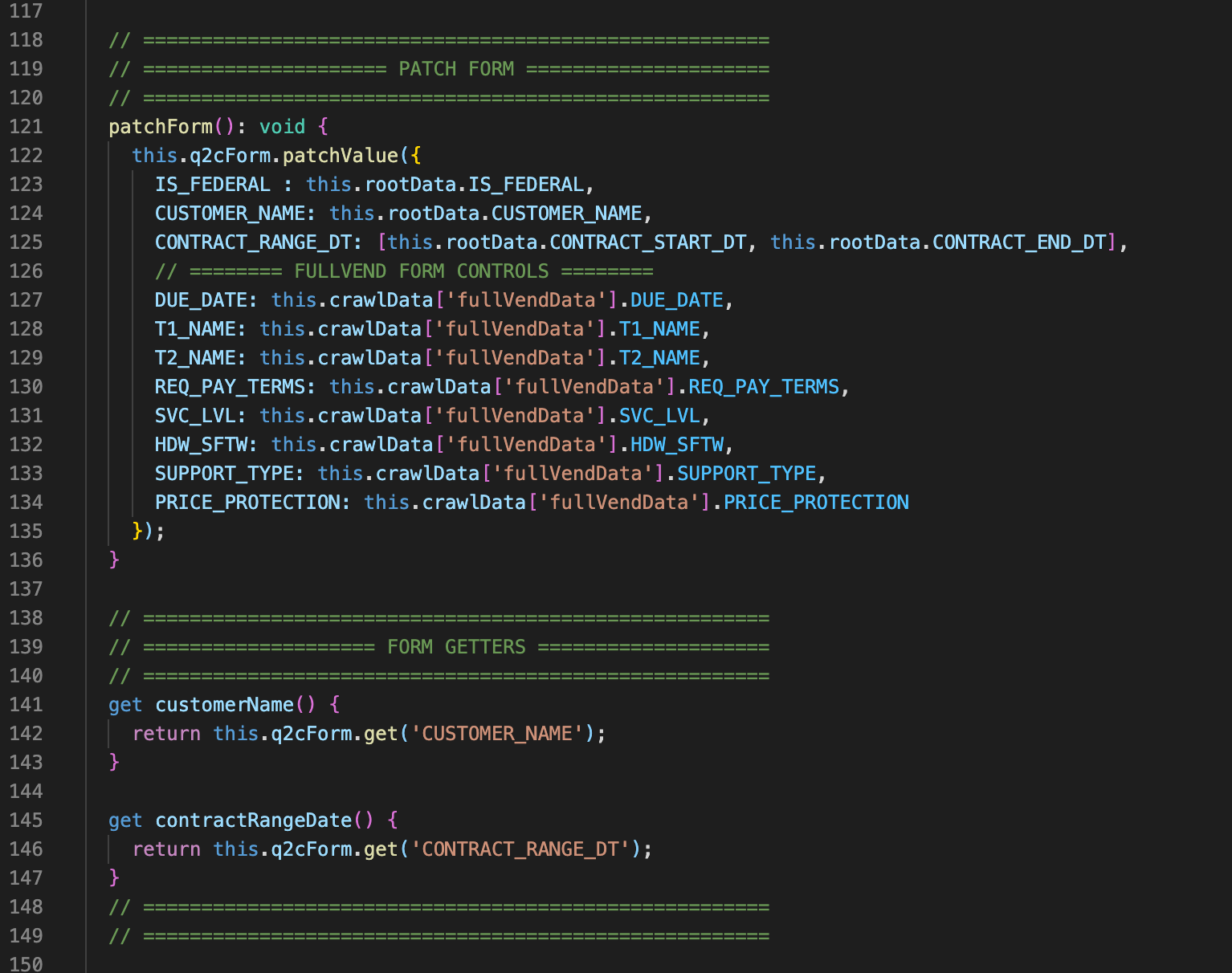Click CONTRACT_END_DT in the array

pos(1019,242)
